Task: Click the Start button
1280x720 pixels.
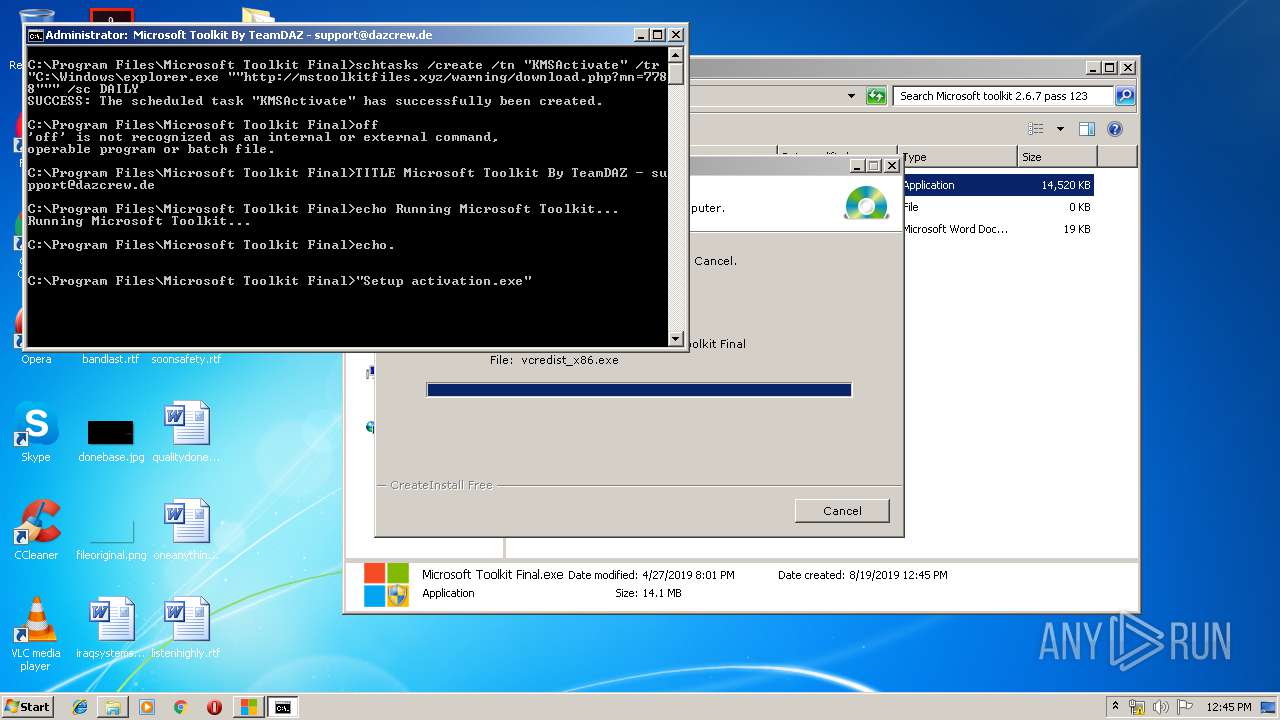Action: pyautogui.click(x=28, y=707)
